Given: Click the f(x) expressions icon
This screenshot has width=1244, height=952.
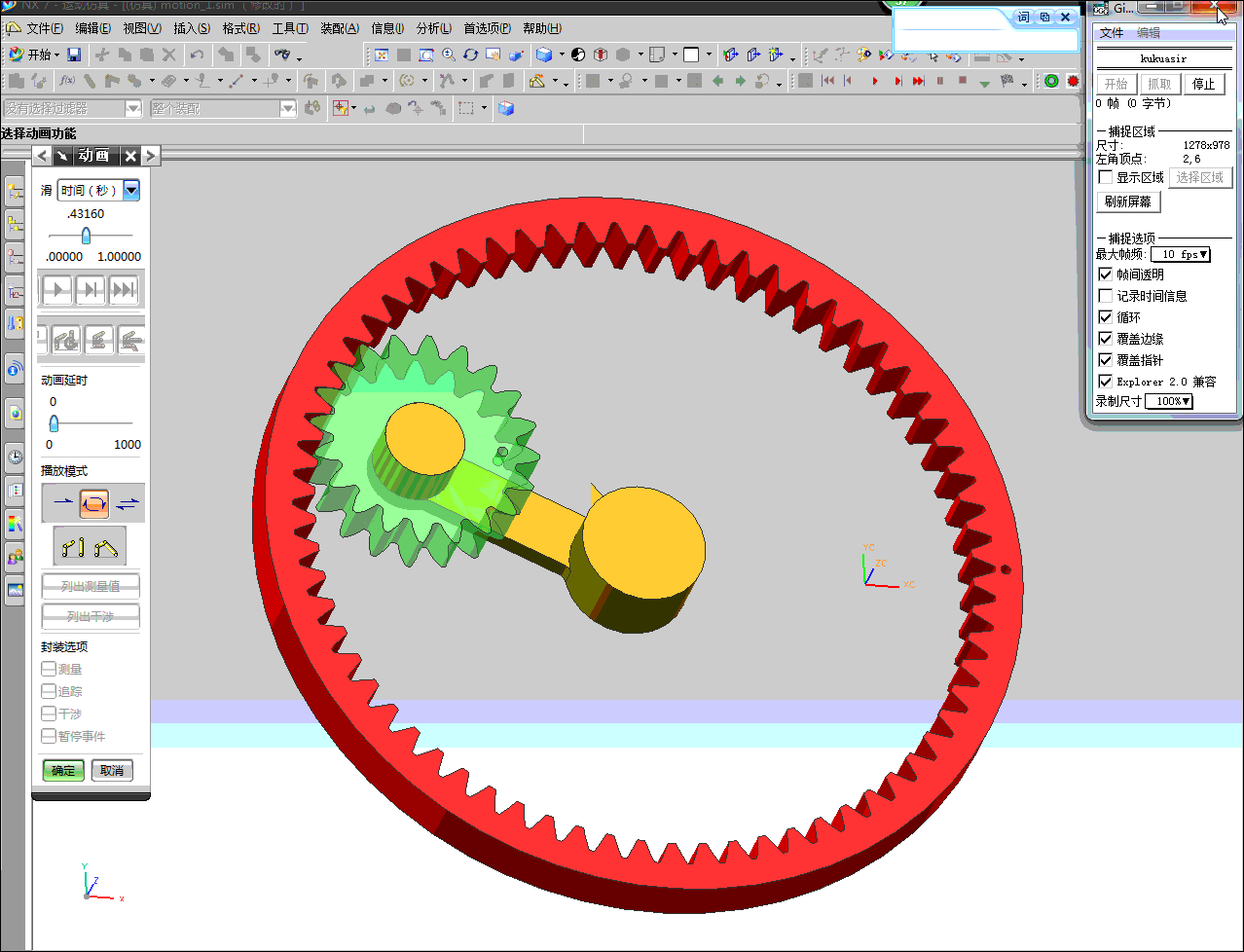Looking at the screenshot, I should tap(67, 81).
